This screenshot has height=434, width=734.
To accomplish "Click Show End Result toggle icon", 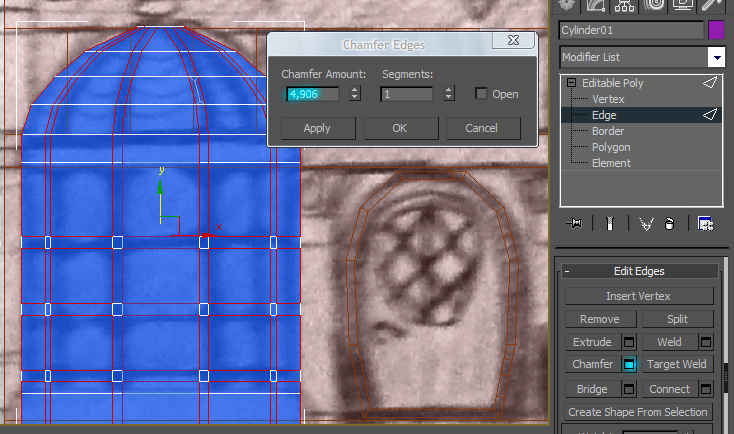I will [612, 224].
